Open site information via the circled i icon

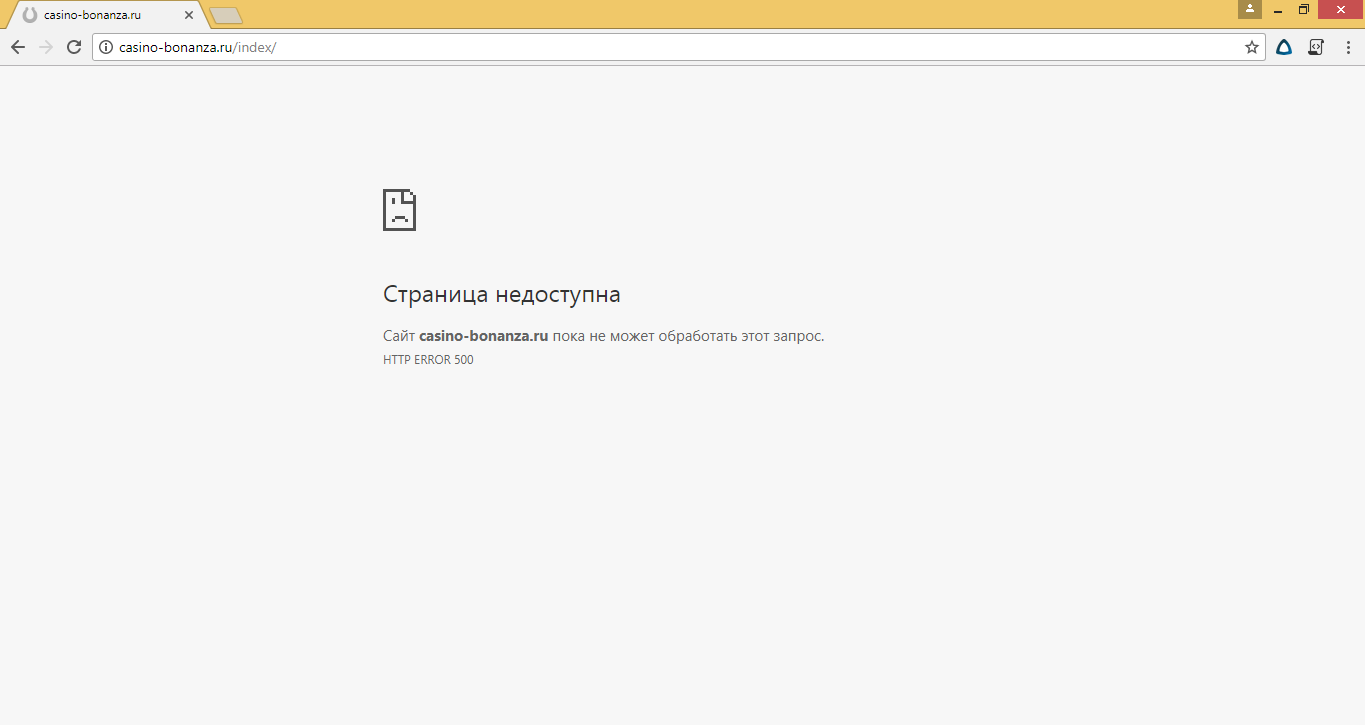point(106,47)
